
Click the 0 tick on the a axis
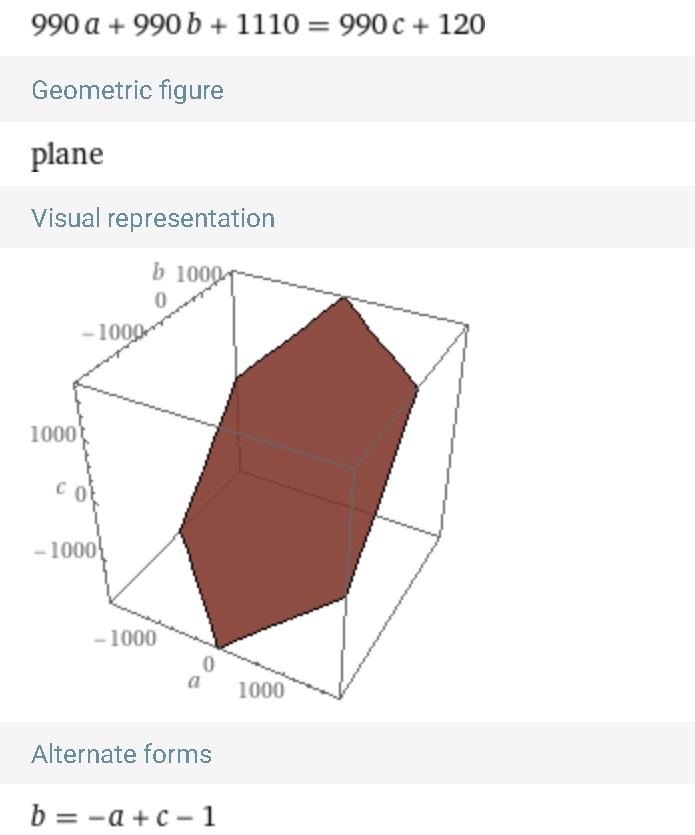(x=209, y=663)
